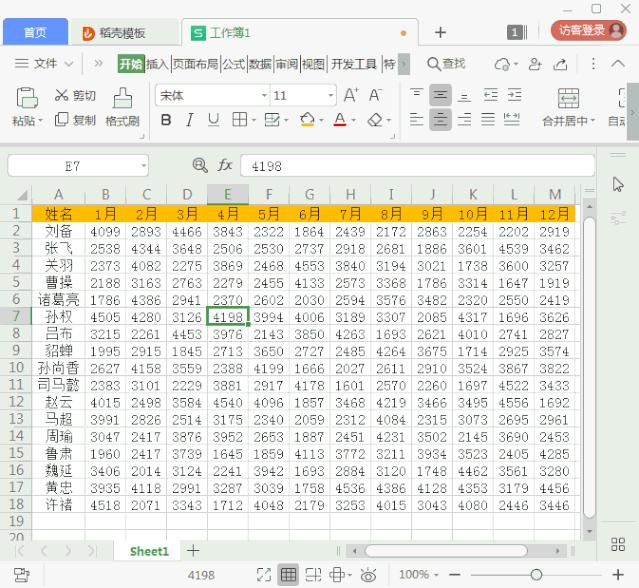The image size is (639, 588).
Task: Open the font color dropdown arrow
Action: (353, 121)
